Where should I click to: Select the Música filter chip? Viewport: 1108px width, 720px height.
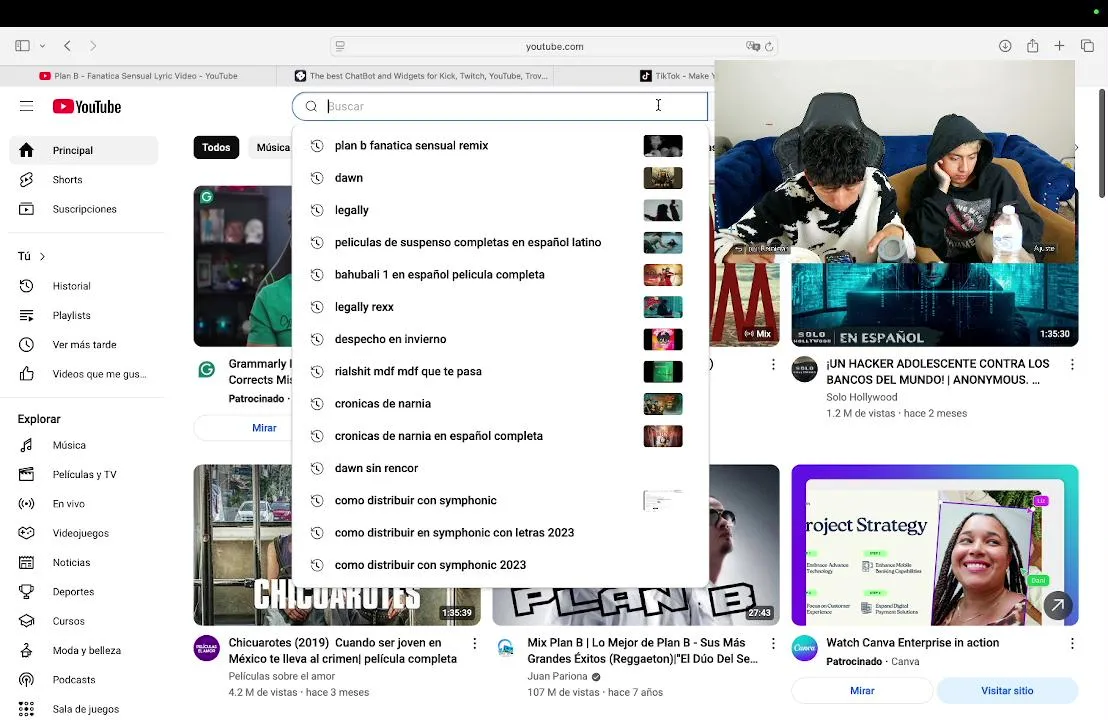pyautogui.click(x=272, y=148)
